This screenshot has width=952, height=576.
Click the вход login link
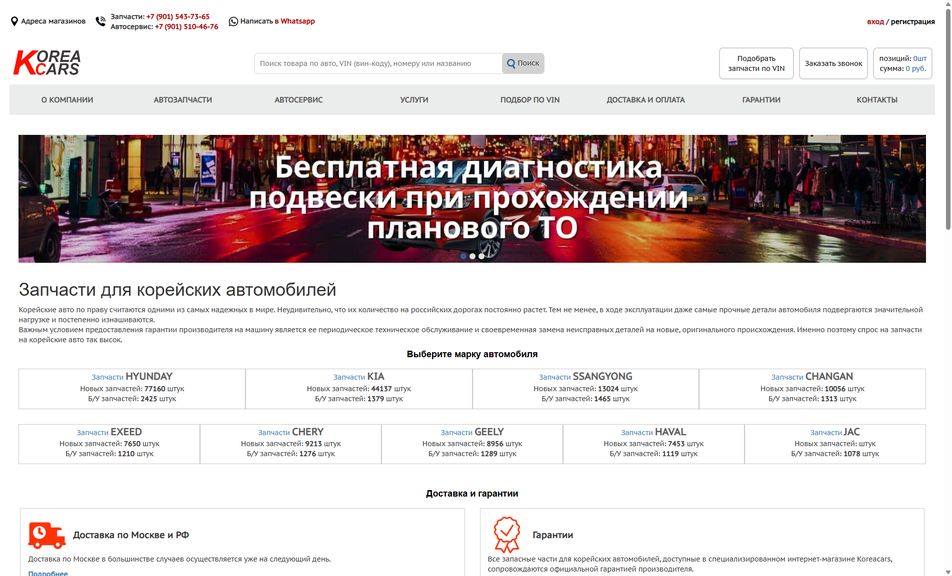click(875, 21)
